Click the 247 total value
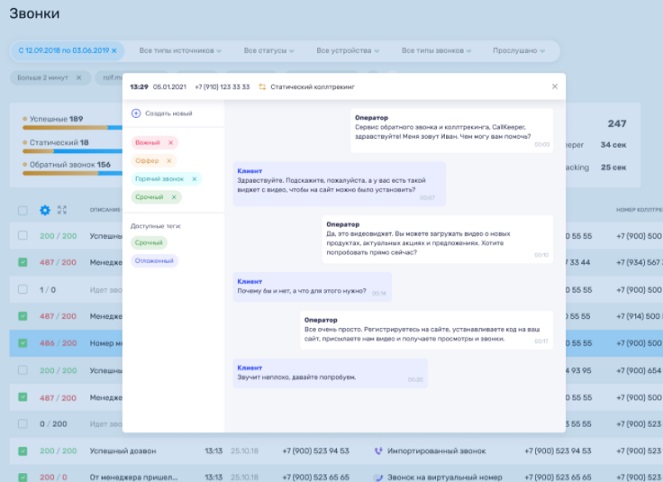The height and width of the screenshot is (482, 663). [617, 123]
